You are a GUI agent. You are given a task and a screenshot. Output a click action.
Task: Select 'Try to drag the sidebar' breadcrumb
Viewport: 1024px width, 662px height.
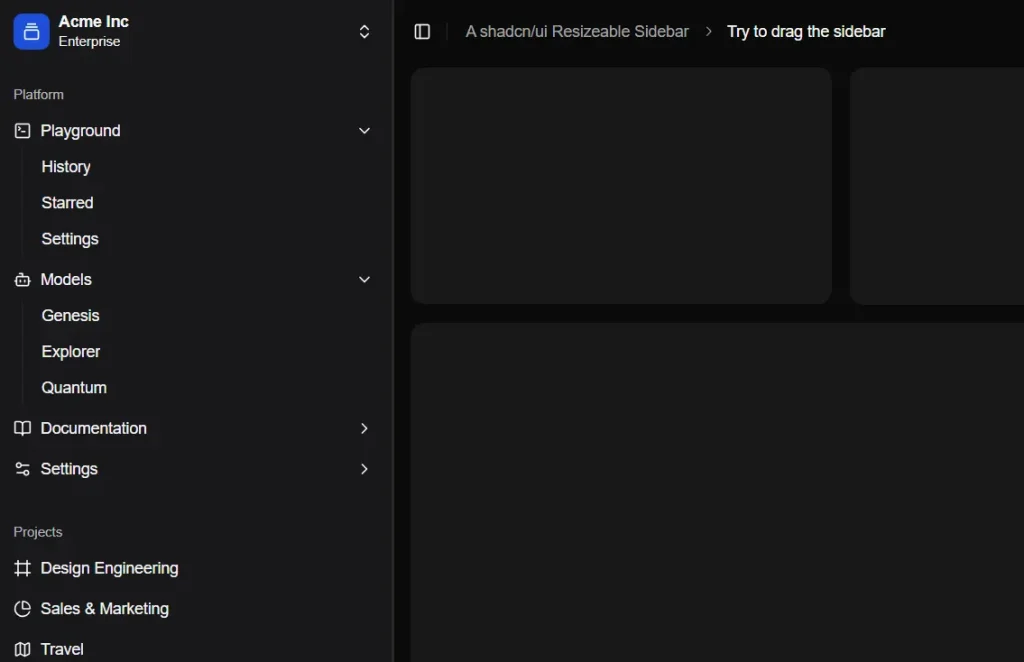(x=806, y=31)
